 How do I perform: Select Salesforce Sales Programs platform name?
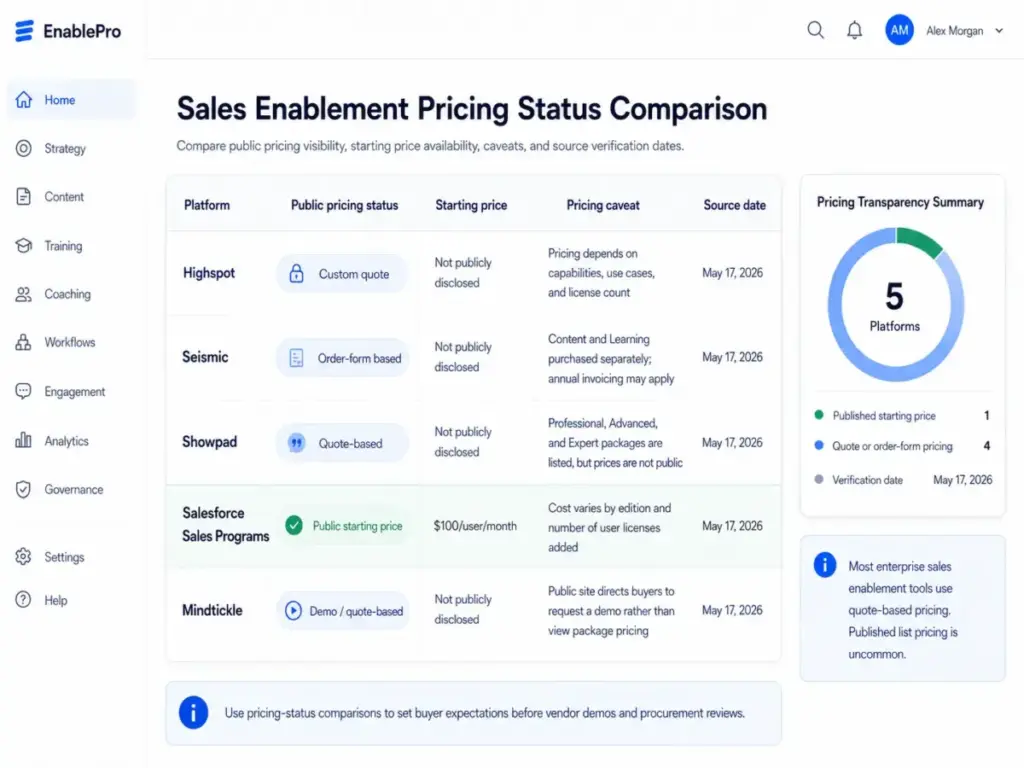tap(225, 524)
